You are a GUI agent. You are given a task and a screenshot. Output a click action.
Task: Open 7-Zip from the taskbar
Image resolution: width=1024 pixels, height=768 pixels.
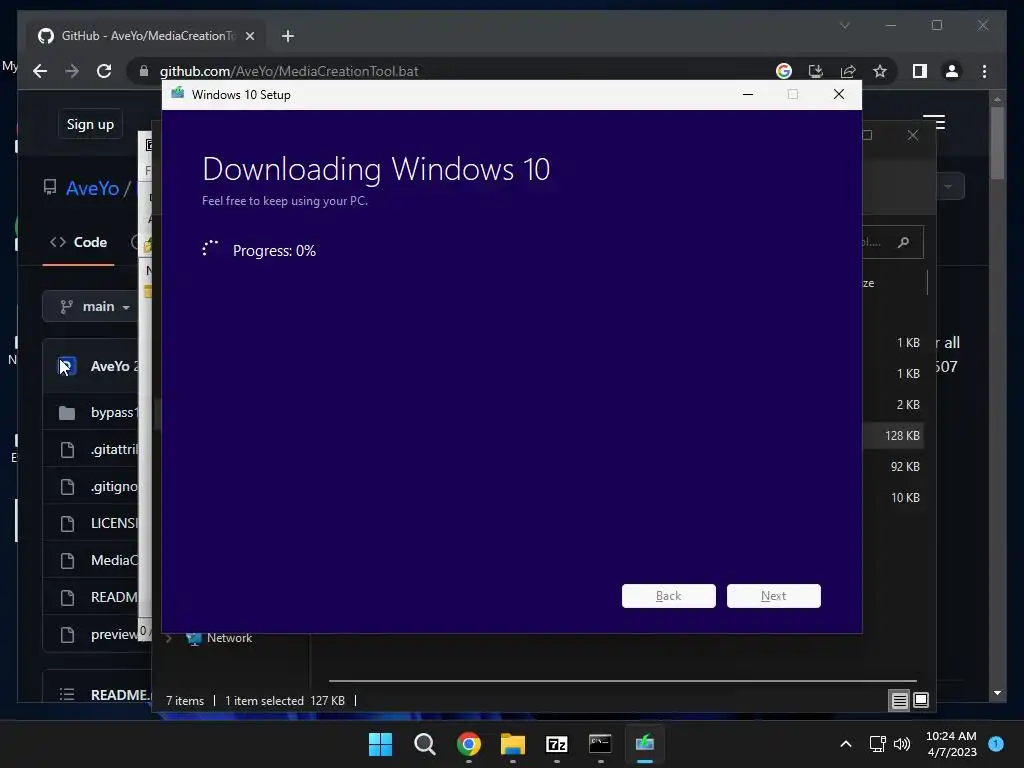coord(556,744)
